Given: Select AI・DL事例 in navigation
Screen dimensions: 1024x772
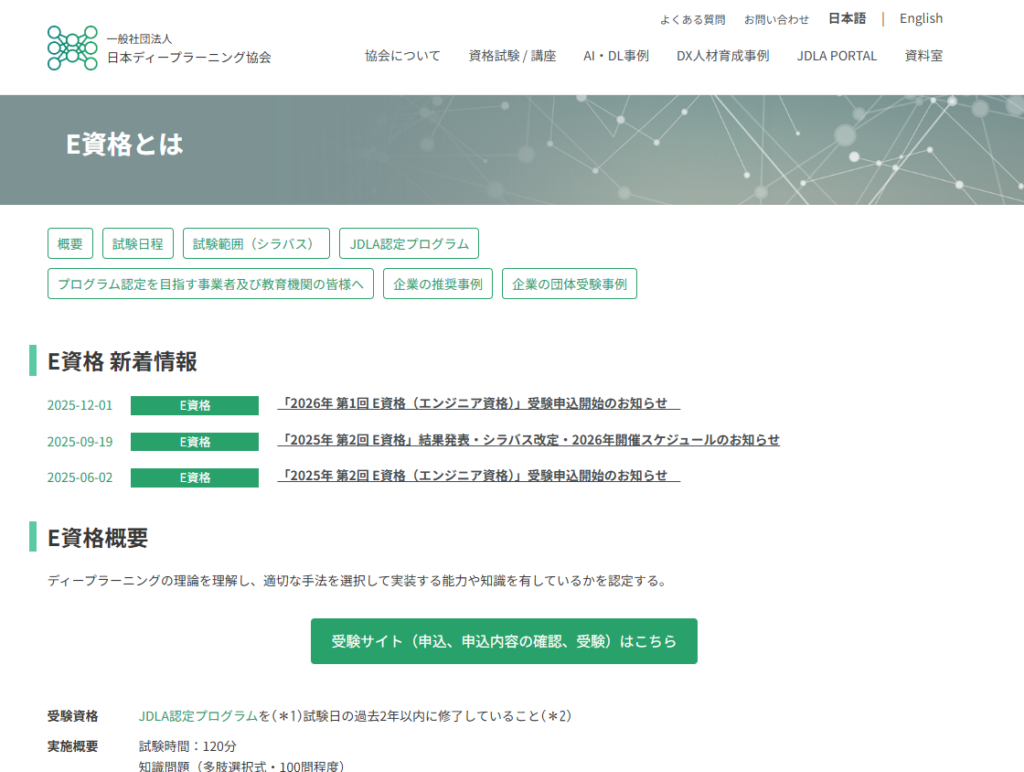Looking at the screenshot, I should click(x=616, y=56).
